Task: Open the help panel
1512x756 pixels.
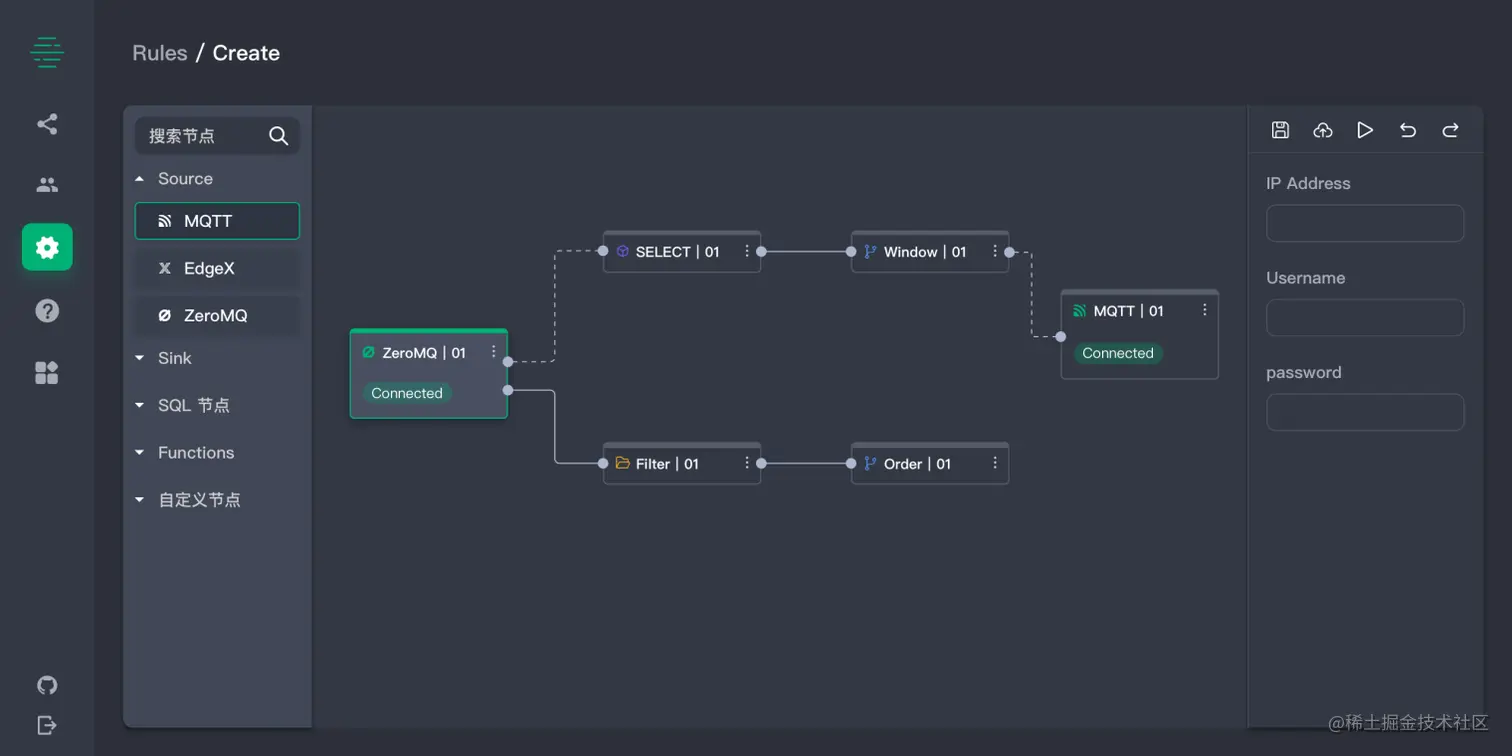Action: pyautogui.click(x=47, y=310)
